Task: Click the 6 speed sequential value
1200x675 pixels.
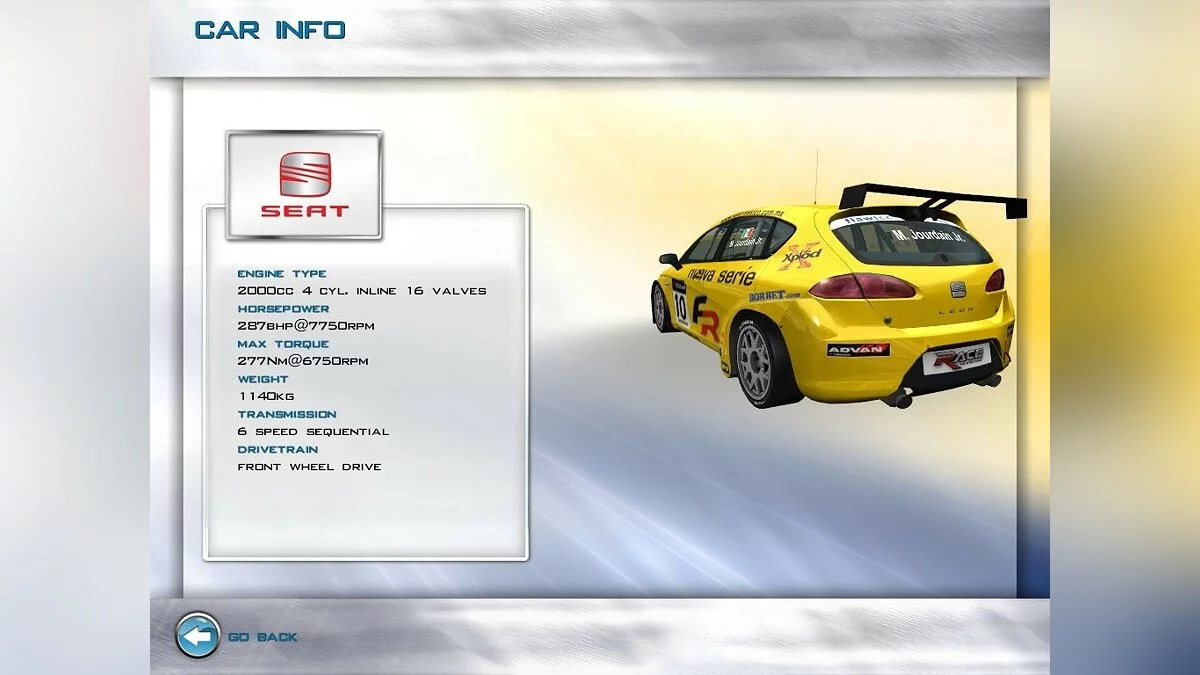Action: pos(313,432)
